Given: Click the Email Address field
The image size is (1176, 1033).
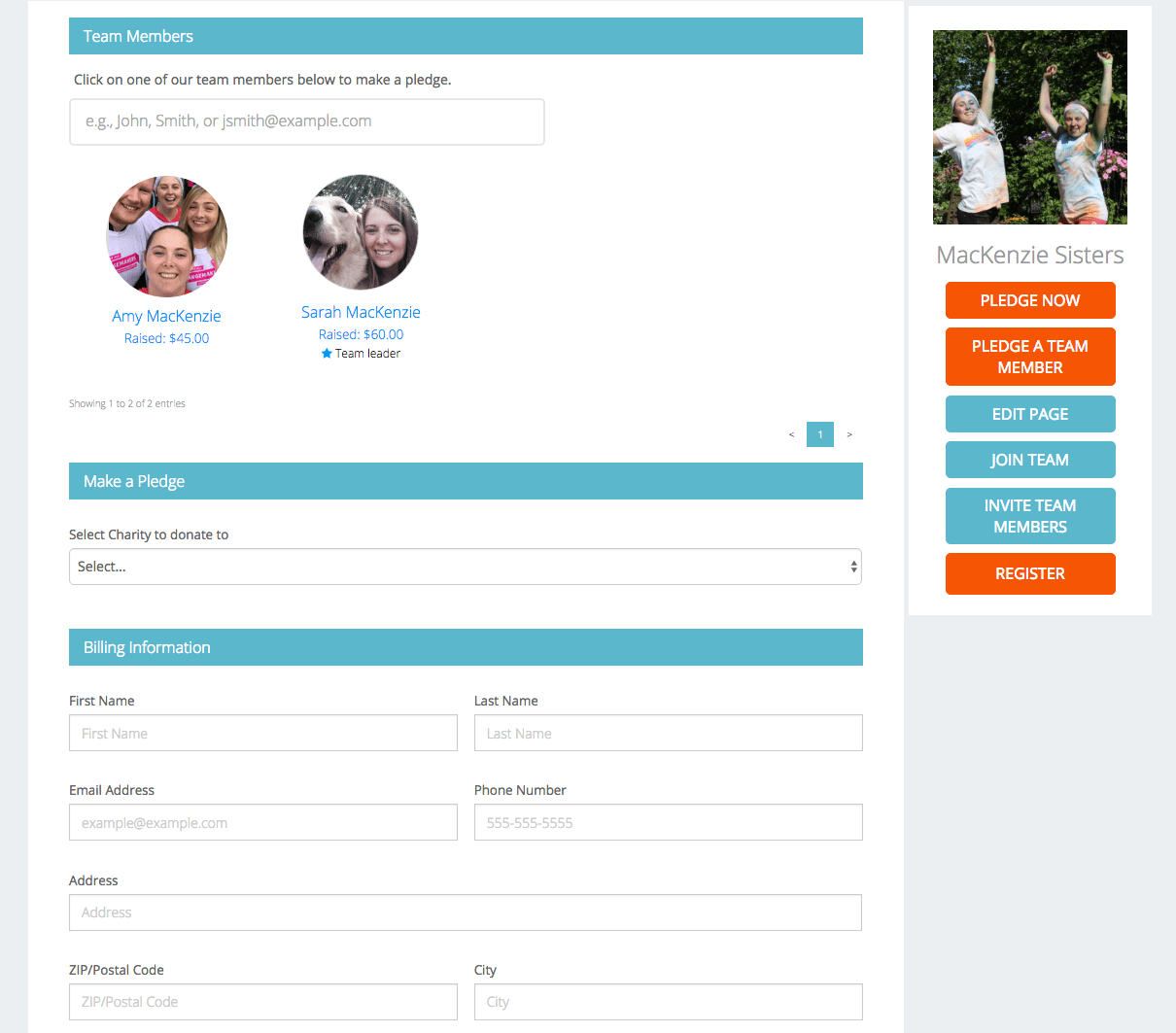Looking at the screenshot, I should pyautogui.click(x=262, y=823).
